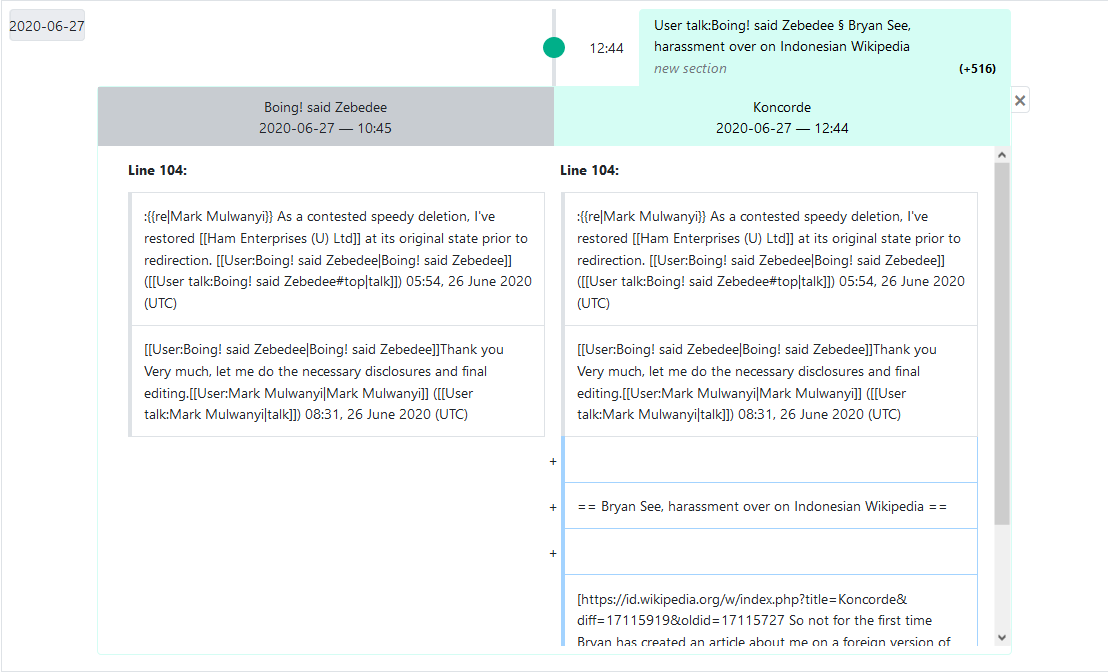The image size is (1108, 672).
Task: Click right column 'Line 104:' label
Action: click(x=589, y=170)
